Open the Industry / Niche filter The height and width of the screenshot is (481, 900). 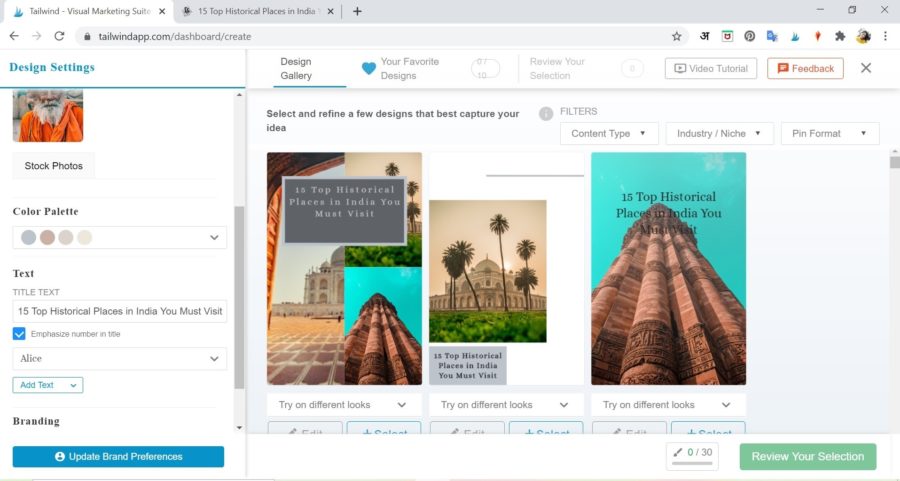719,133
